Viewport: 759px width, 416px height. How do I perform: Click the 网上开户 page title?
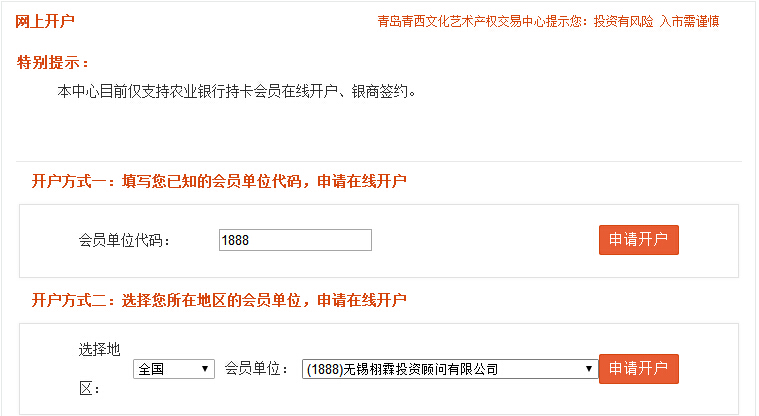45,21
